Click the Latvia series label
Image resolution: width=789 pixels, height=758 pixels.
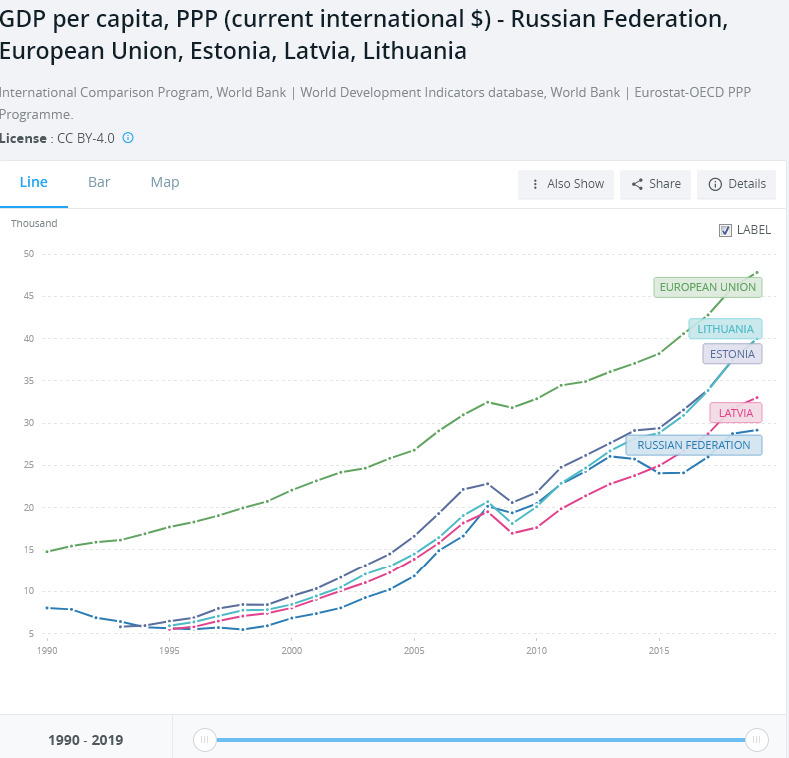[736, 413]
